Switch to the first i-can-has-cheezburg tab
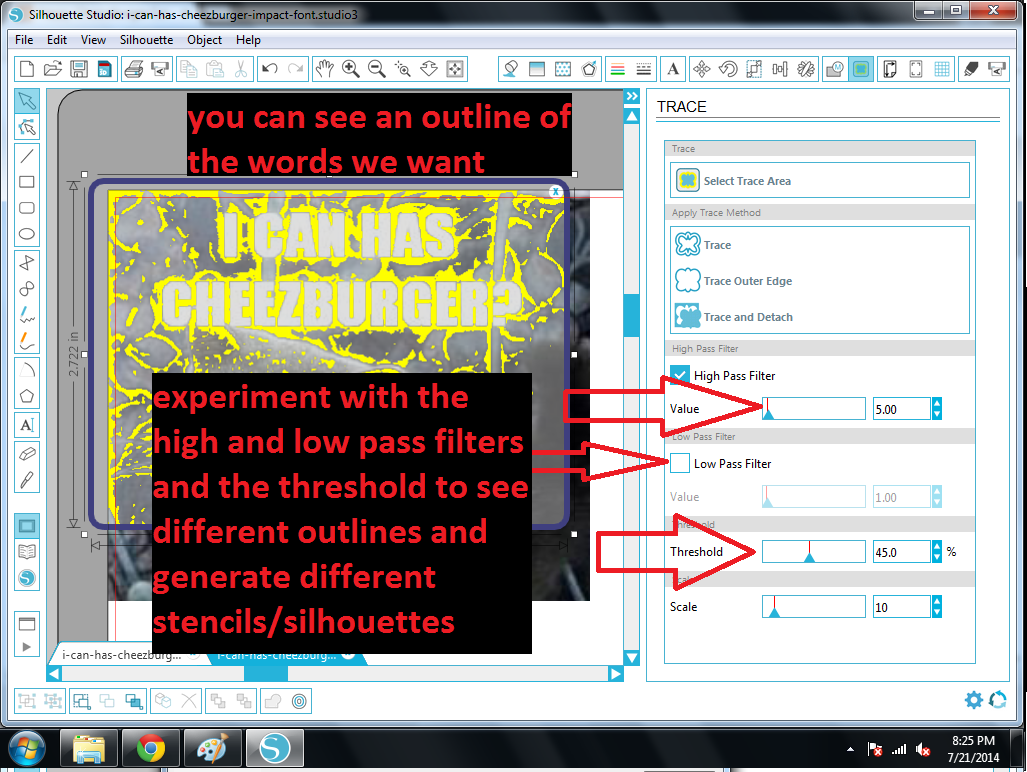Image resolution: width=1027 pixels, height=772 pixels. 124,655
